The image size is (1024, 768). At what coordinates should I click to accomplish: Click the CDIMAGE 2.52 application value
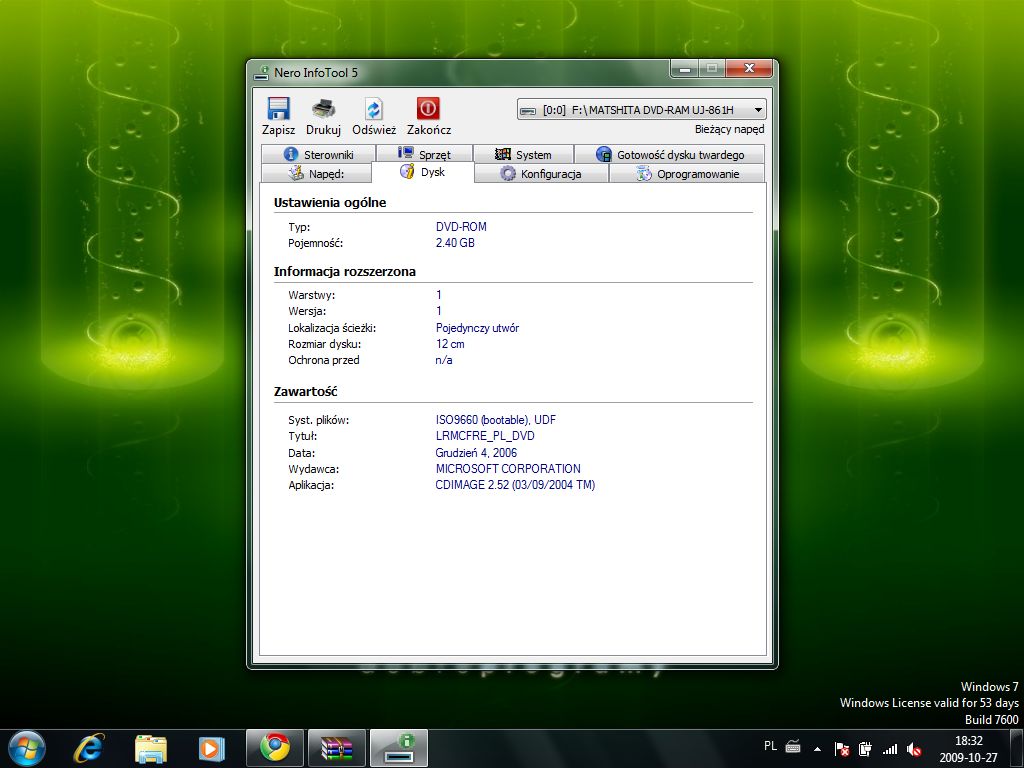pyautogui.click(x=515, y=485)
